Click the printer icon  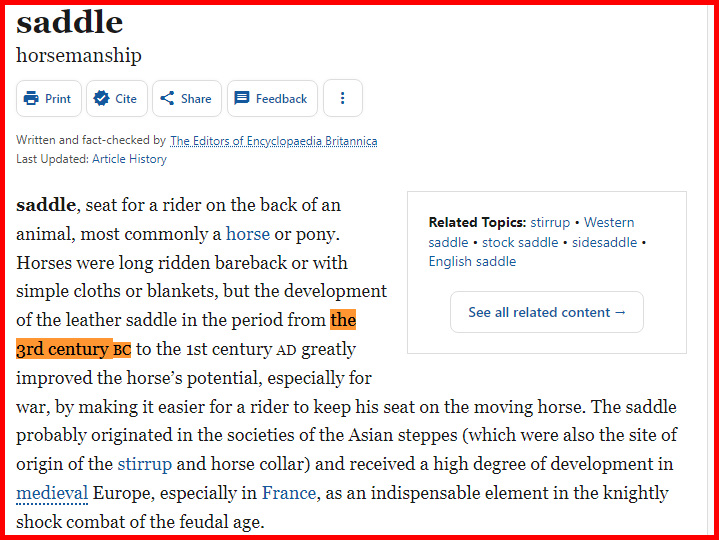click(31, 99)
